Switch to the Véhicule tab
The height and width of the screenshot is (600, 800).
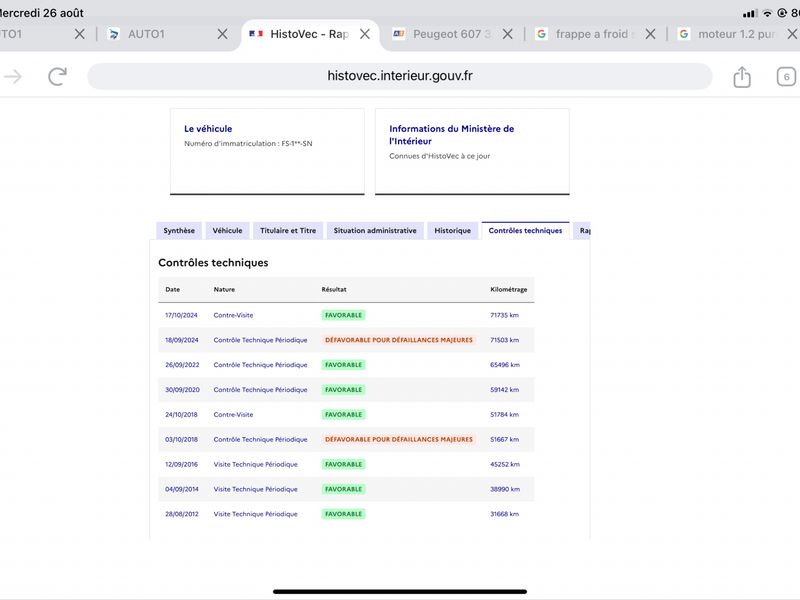228,231
